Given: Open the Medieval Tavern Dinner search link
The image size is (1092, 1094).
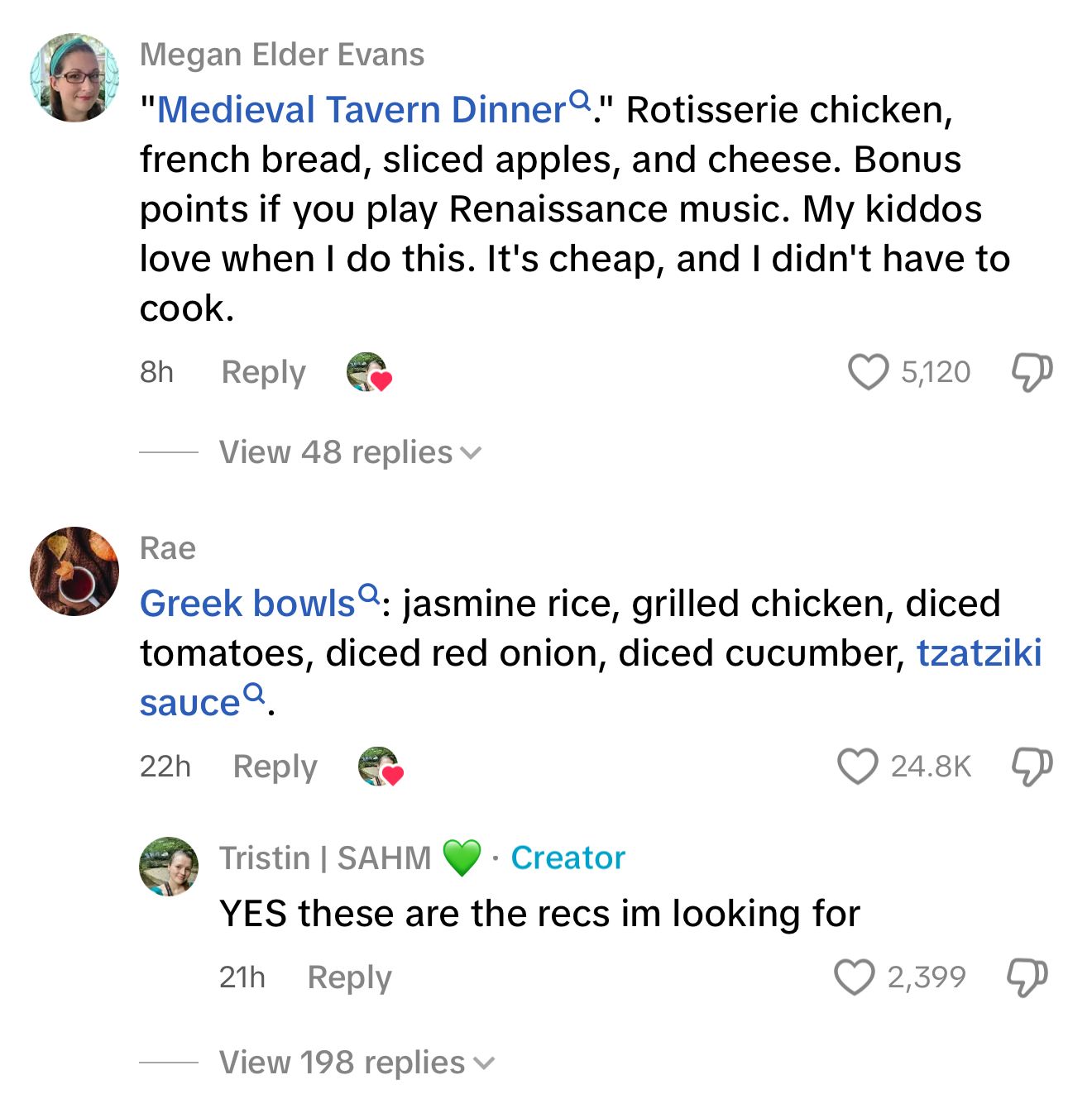Looking at the screenshot, I should (361, 110).
